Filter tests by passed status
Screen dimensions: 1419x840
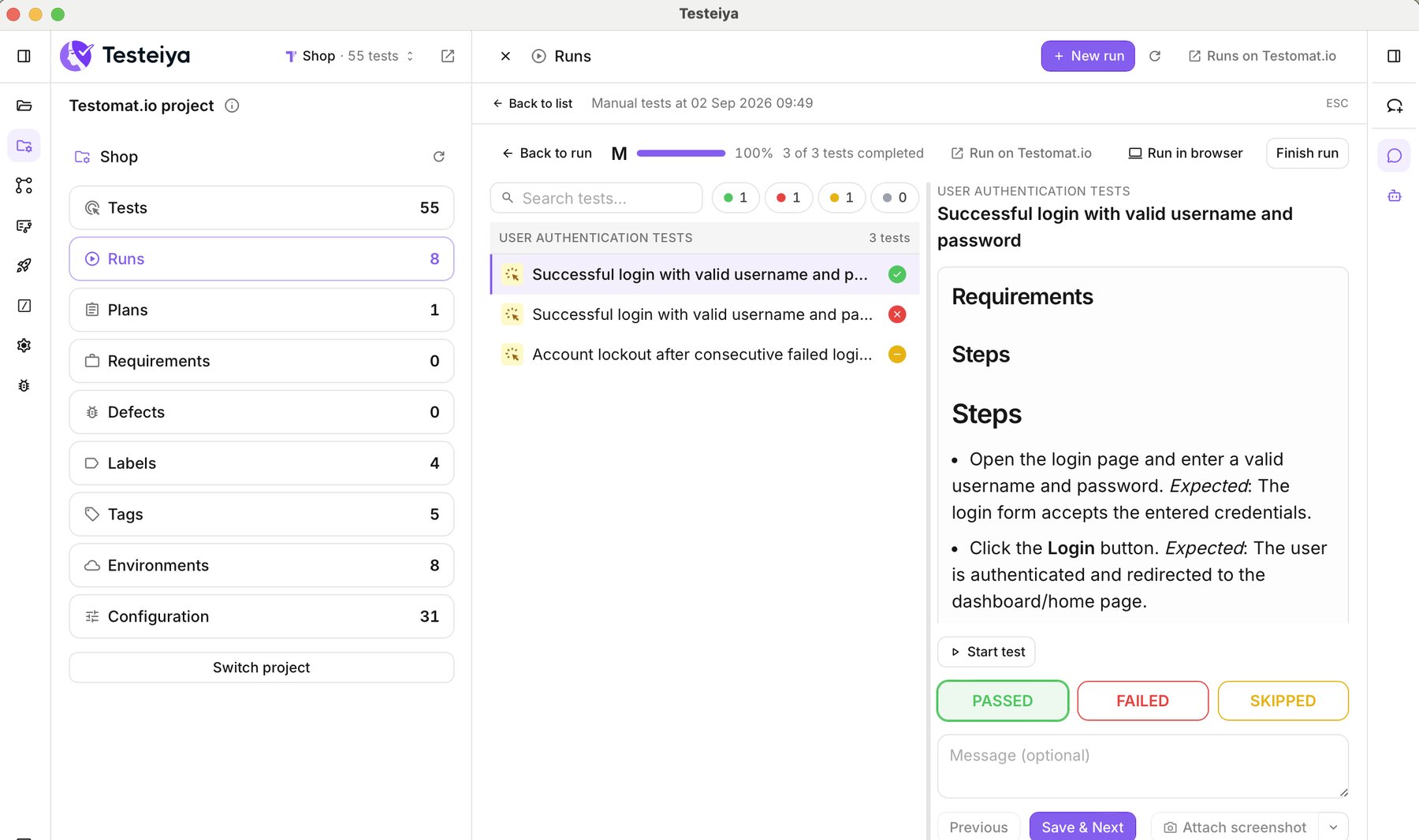click(736, 198)
